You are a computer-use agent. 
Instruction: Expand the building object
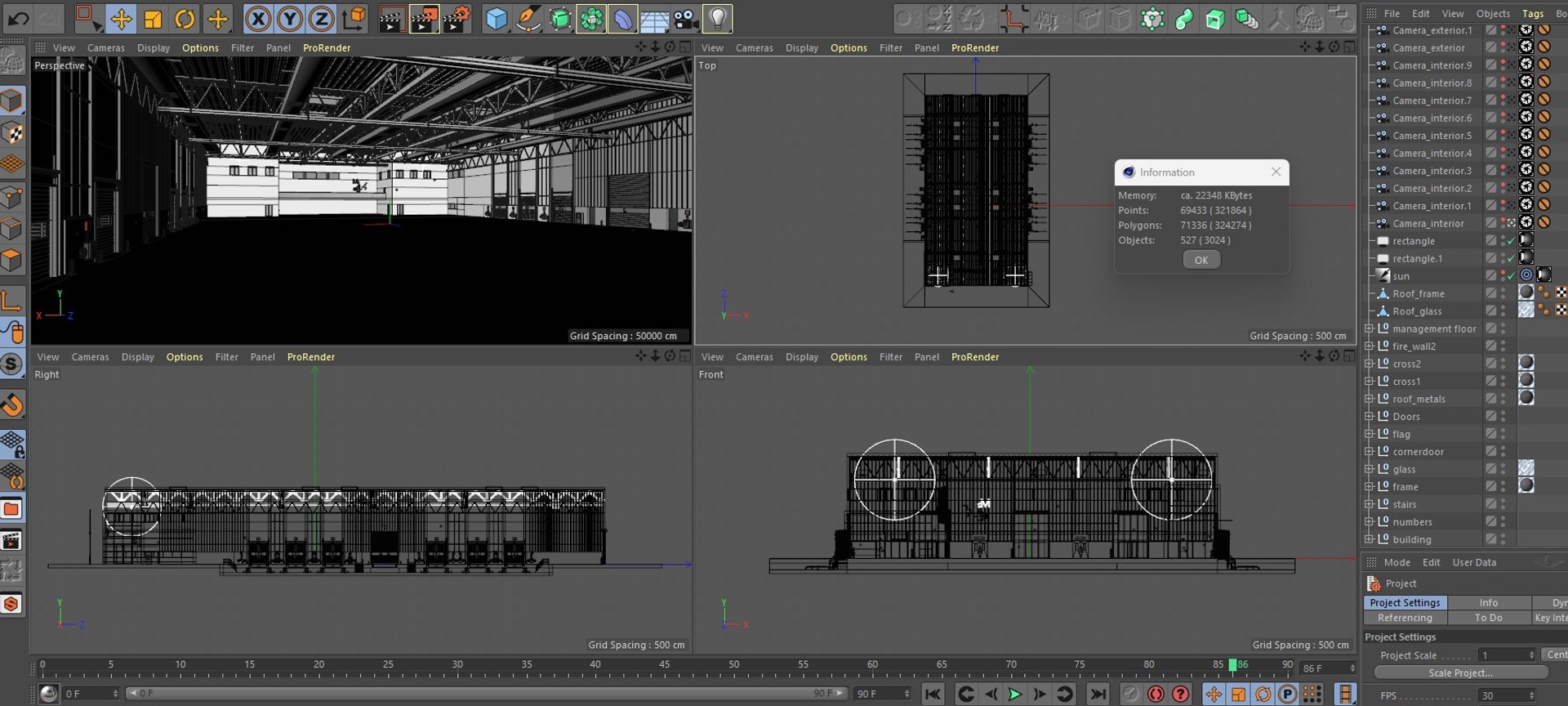pyautogui.click(x=1370, y=539)
